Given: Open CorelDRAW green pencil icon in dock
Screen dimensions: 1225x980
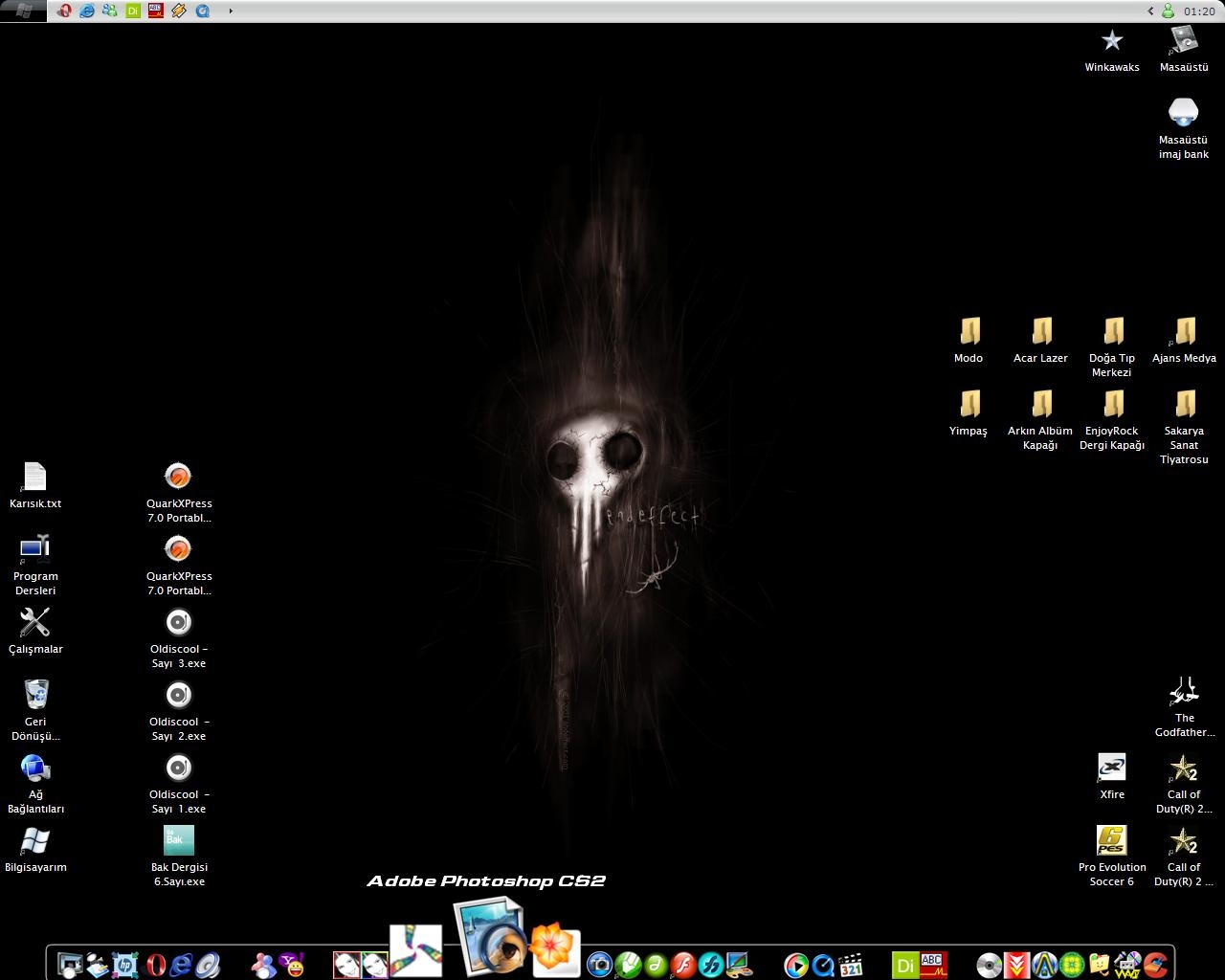Looking at the screenshot, I should click(x=628, y=965).
